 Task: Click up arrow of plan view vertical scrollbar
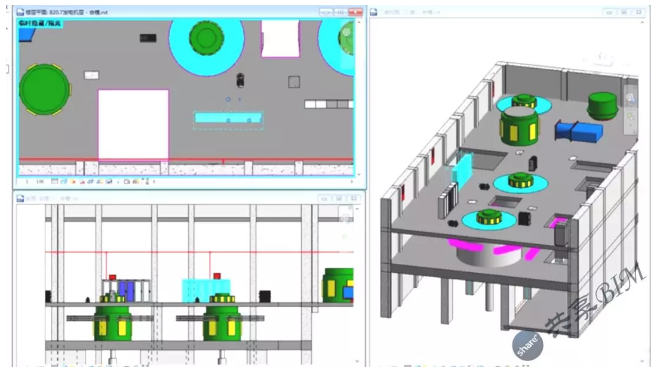(359, 22)
